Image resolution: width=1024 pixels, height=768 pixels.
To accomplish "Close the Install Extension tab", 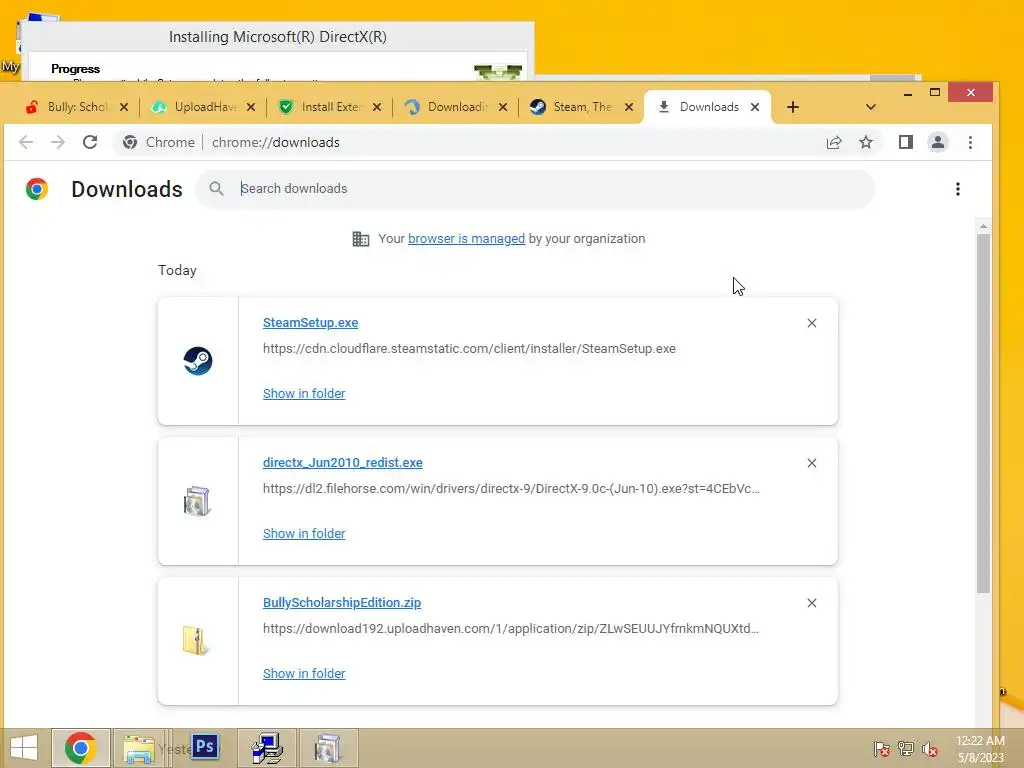I will [377, 107].
